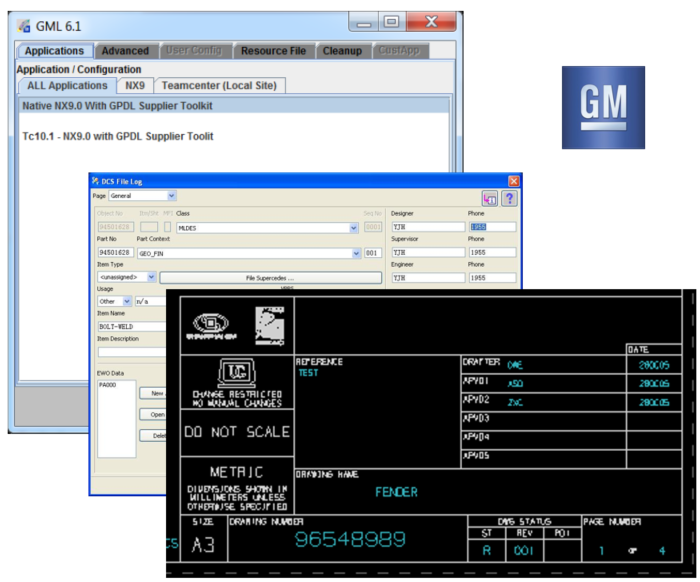The image size is (700, 582).
Task: Click the help question mark icon
Action: (509, 198)
